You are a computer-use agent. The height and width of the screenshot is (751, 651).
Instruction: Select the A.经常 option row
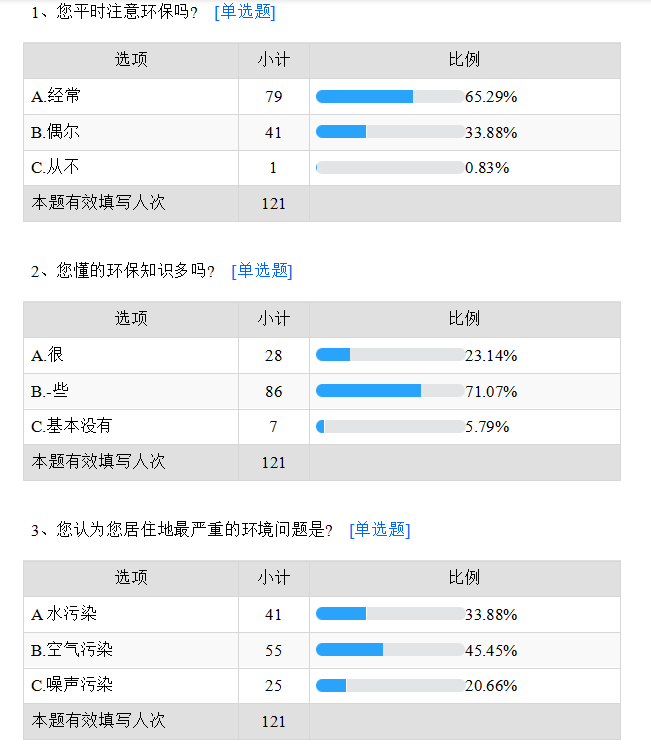(x=322, y=96)
